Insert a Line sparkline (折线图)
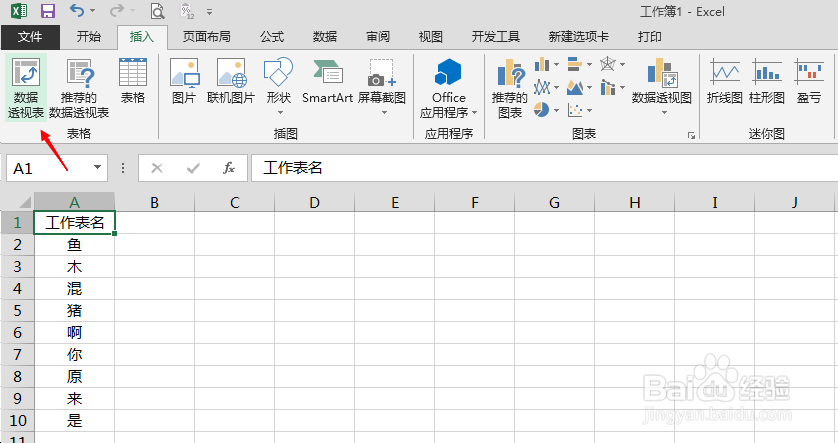Screen dimensions: 838x443 (724, 81)
